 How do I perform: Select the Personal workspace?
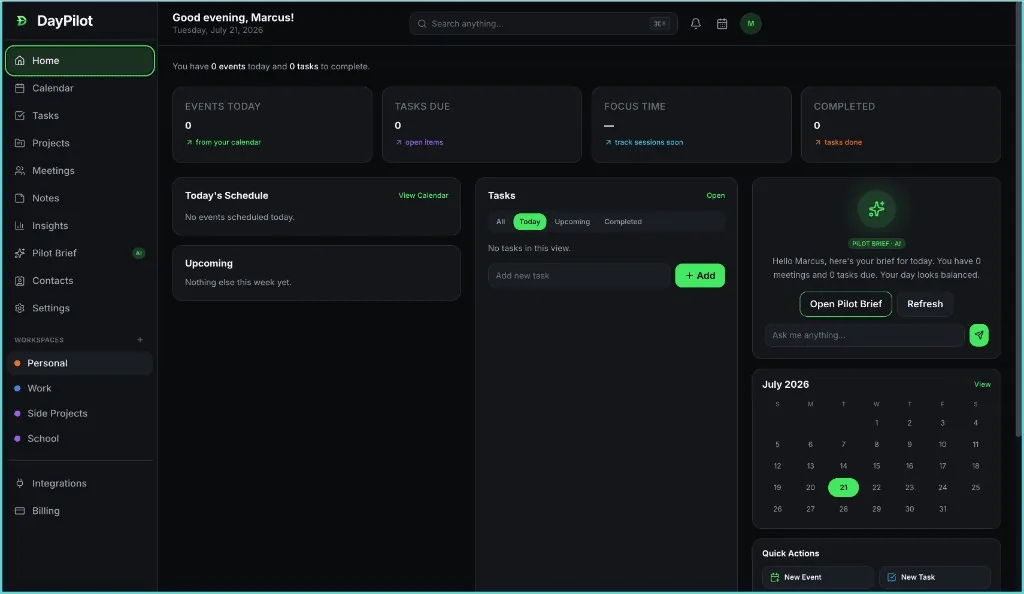click(x=80, y=364)
